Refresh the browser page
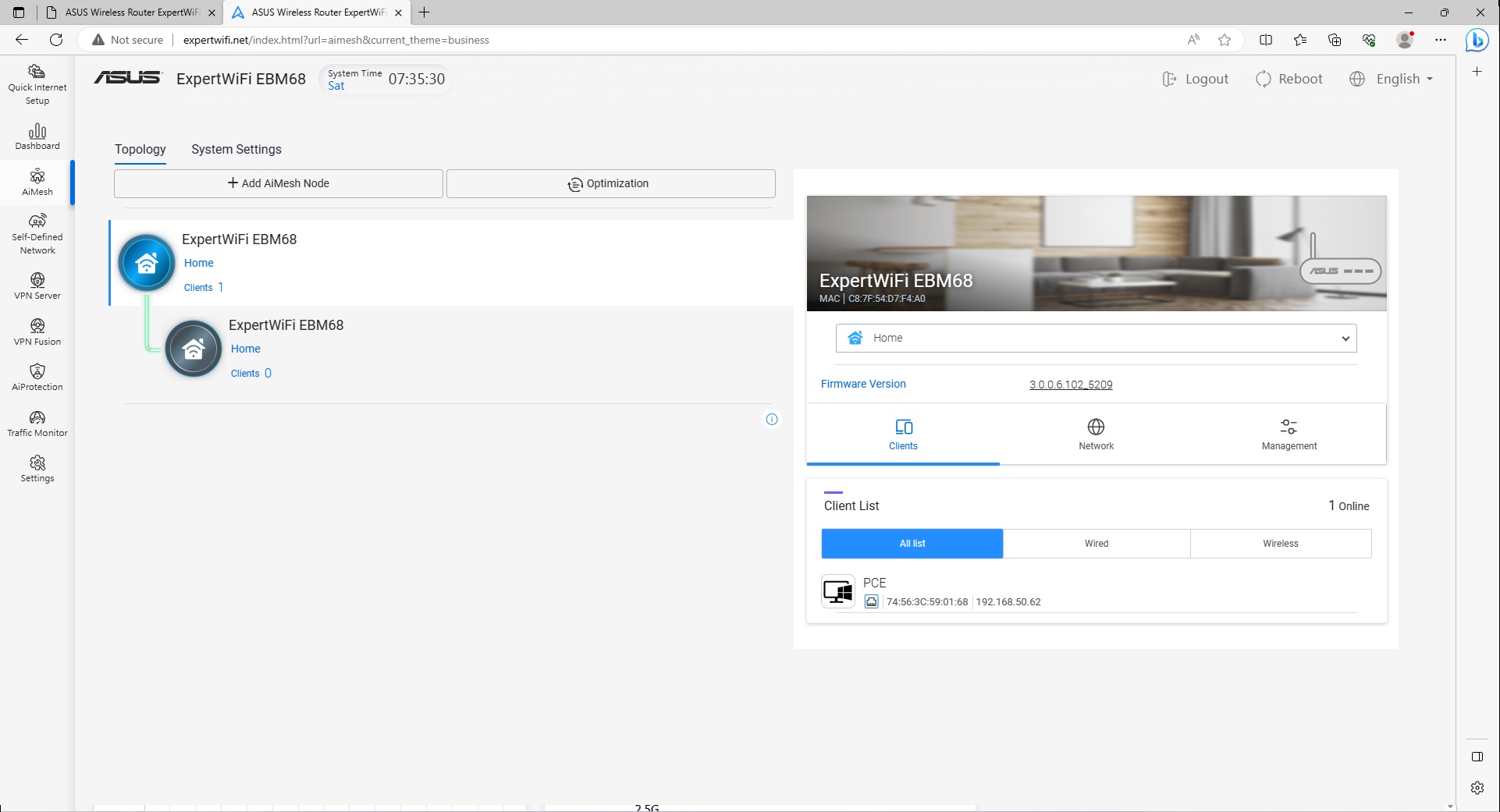 click(x=56, y=40)
